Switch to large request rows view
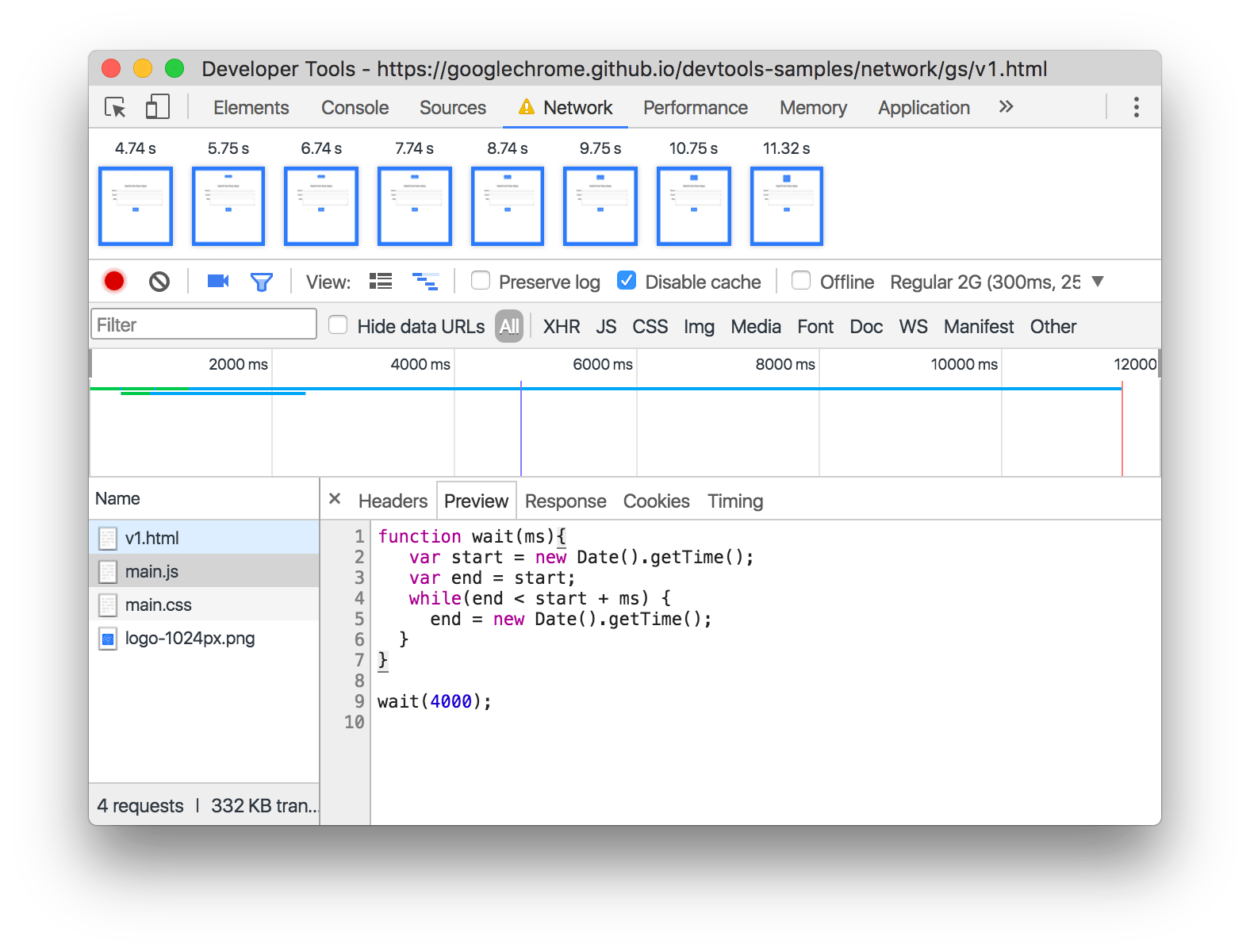 [381, 282]
